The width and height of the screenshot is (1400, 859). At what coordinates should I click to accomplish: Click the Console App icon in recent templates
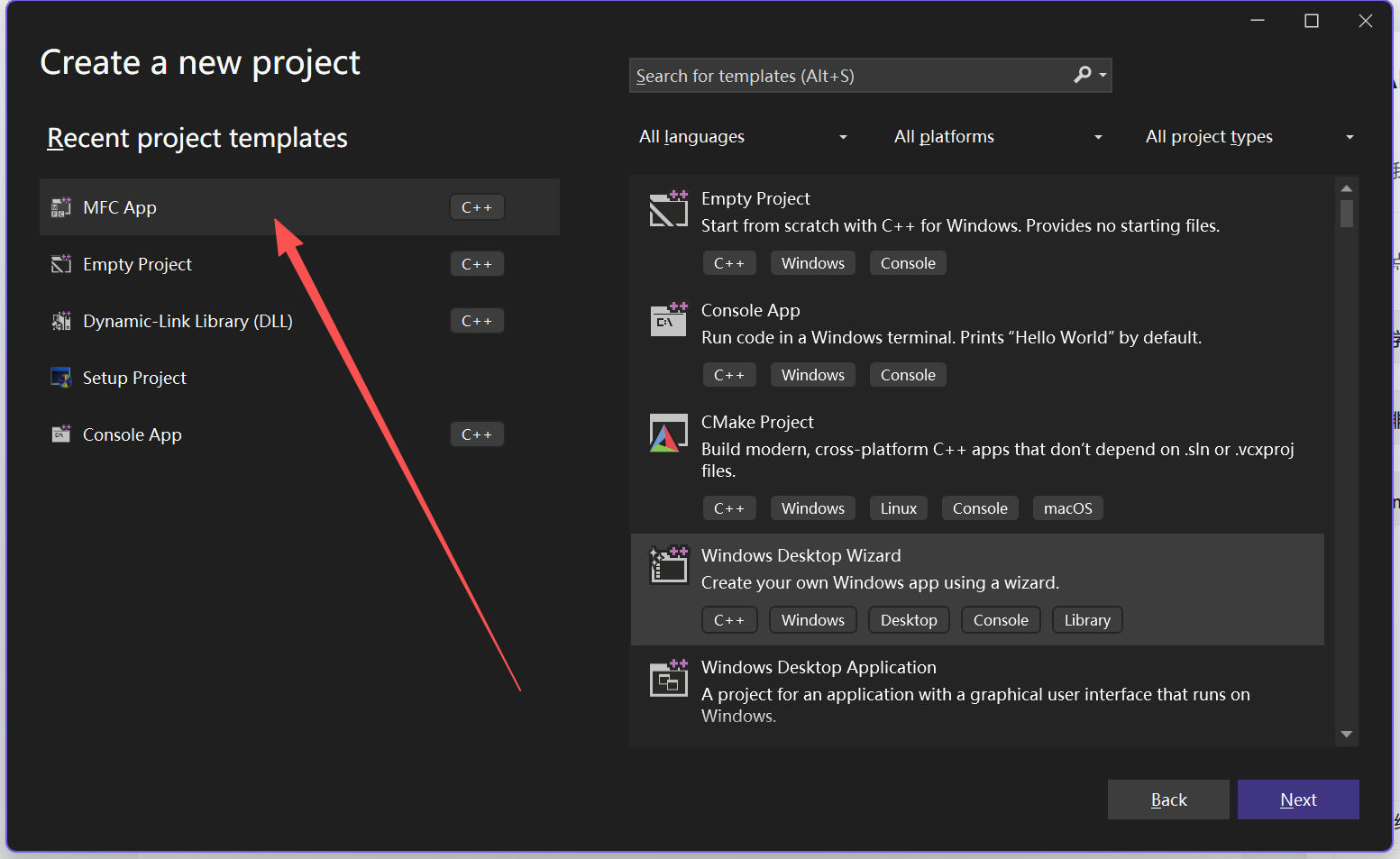click(x=60, y=434)
